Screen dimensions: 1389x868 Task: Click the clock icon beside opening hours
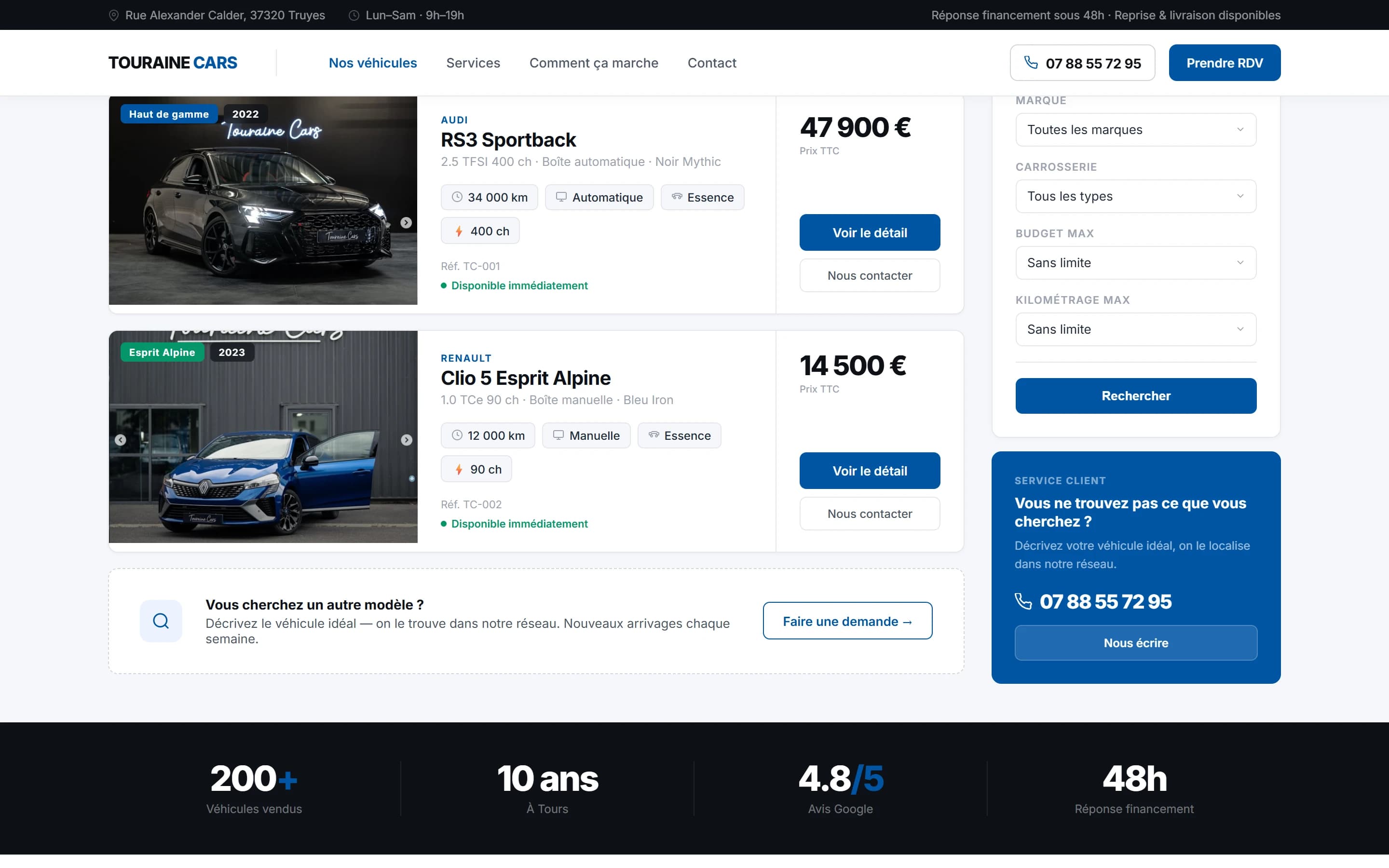pos(354,15)
